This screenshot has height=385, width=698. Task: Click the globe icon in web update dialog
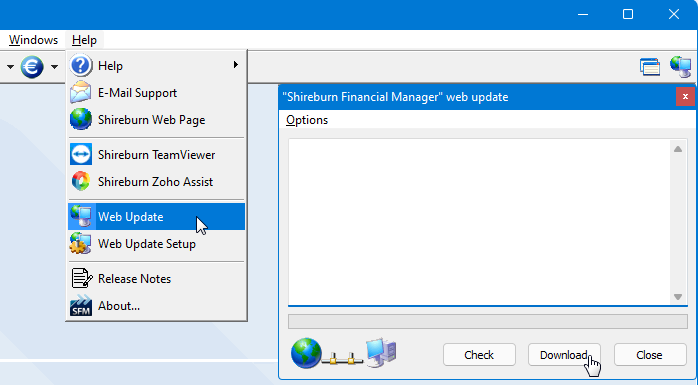[306, 354]
